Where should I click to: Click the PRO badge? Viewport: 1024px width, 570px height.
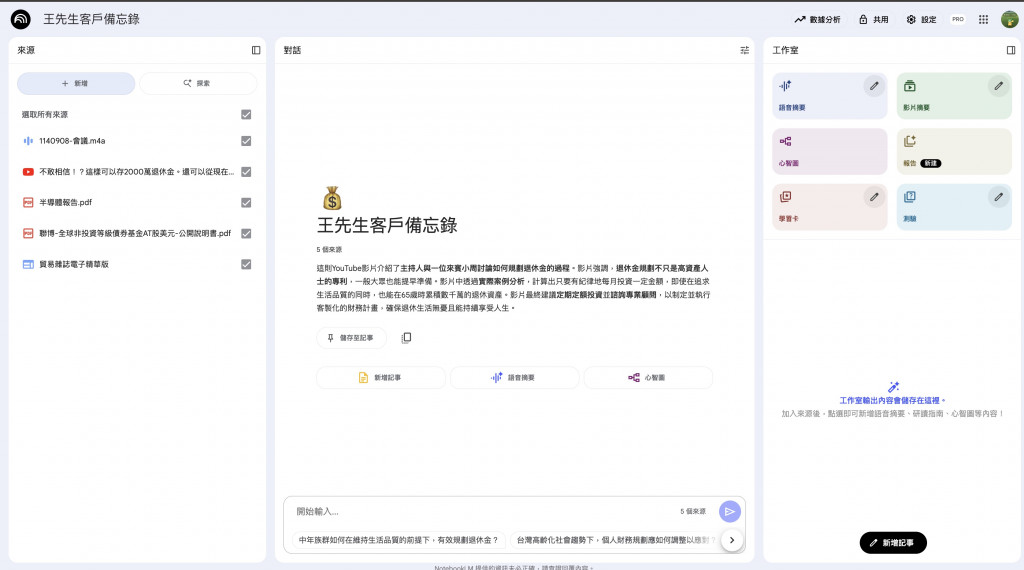coord(958,20)
